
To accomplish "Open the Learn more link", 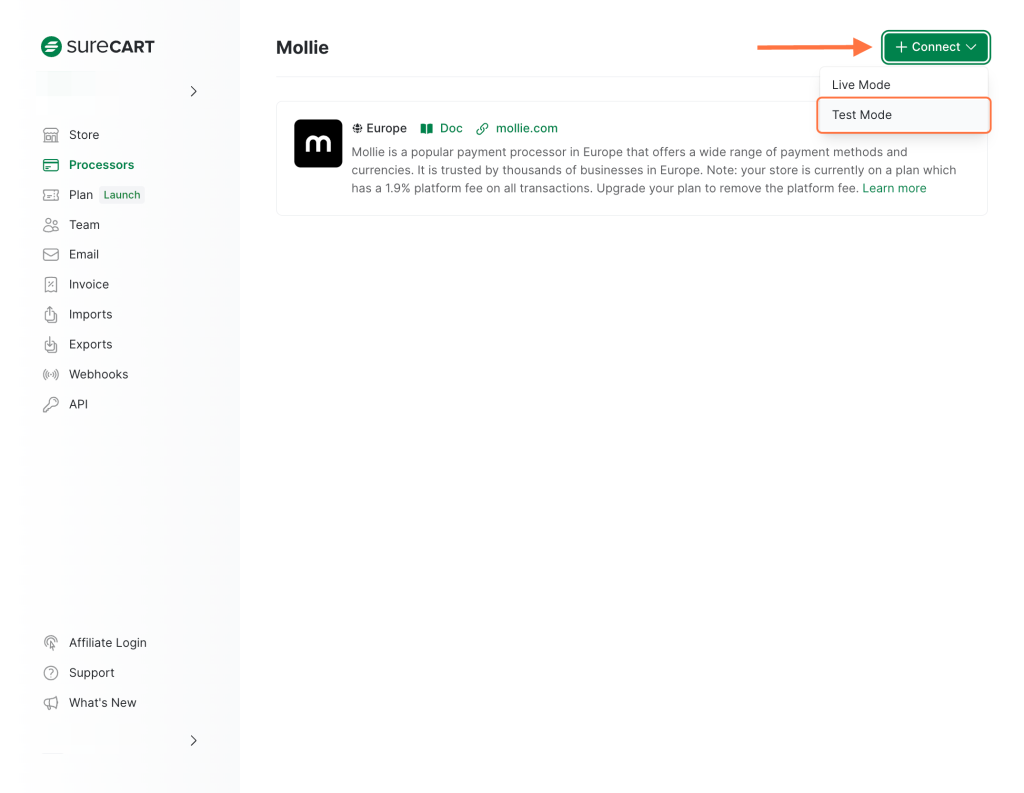I will [x=894, y=188].
